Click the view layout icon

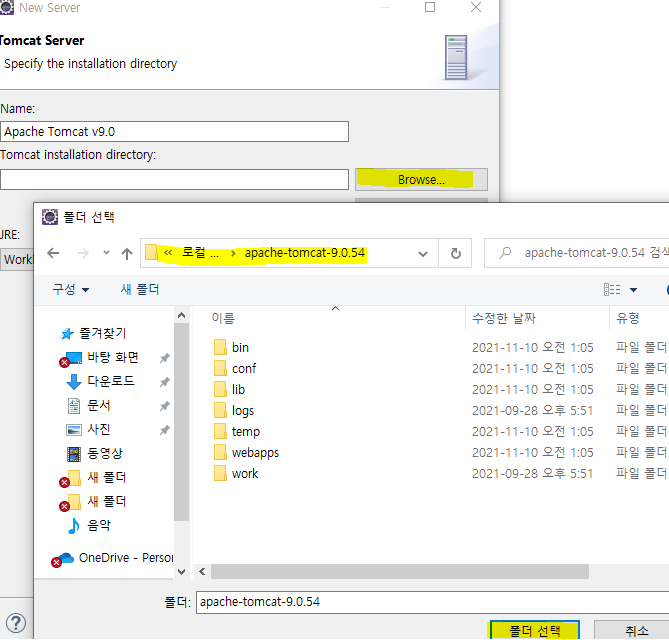612,290
